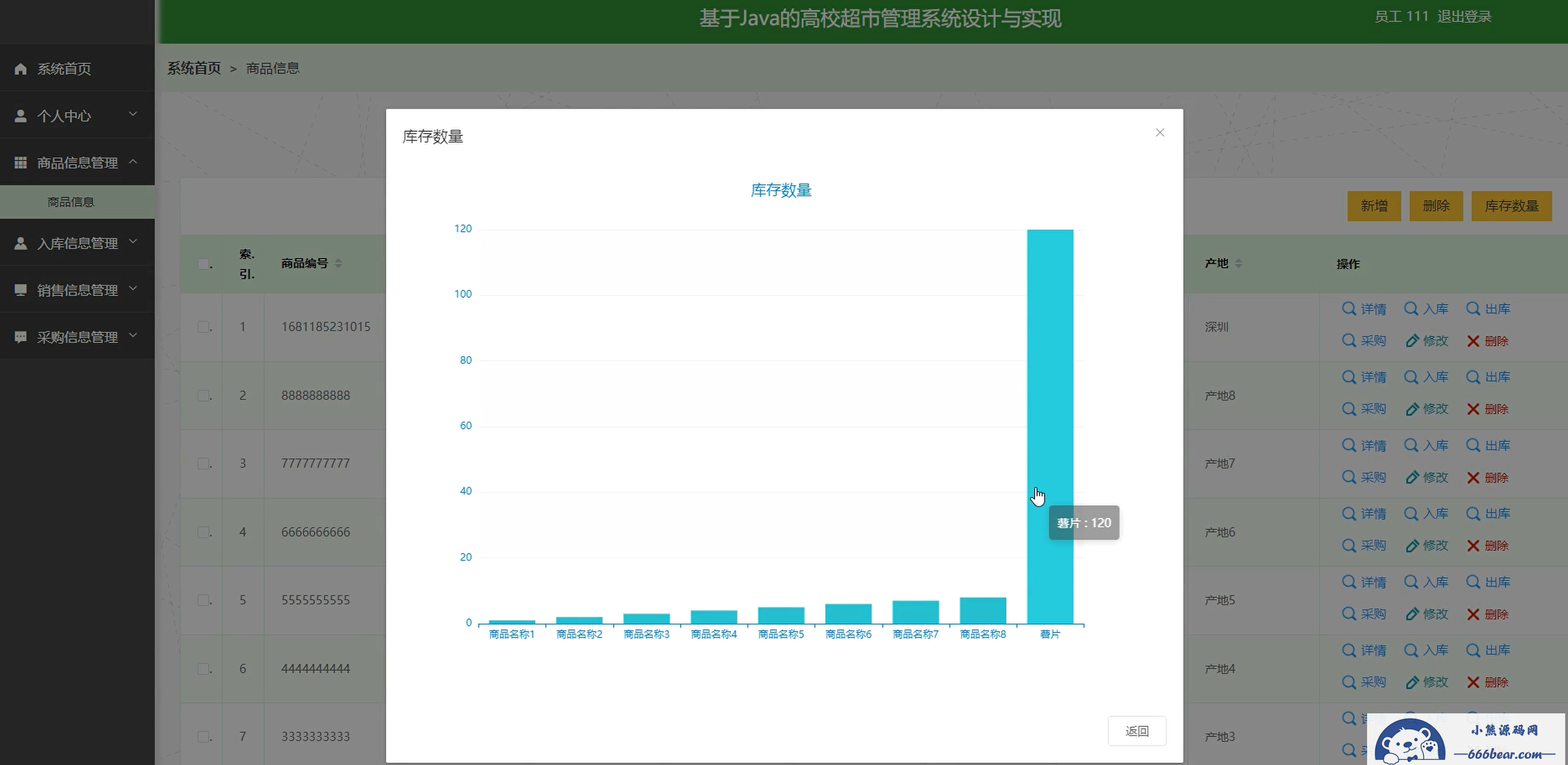1568x765 pixels.
Task: Toggle the select-all checkbox in table header
Action: pos(203,264)
